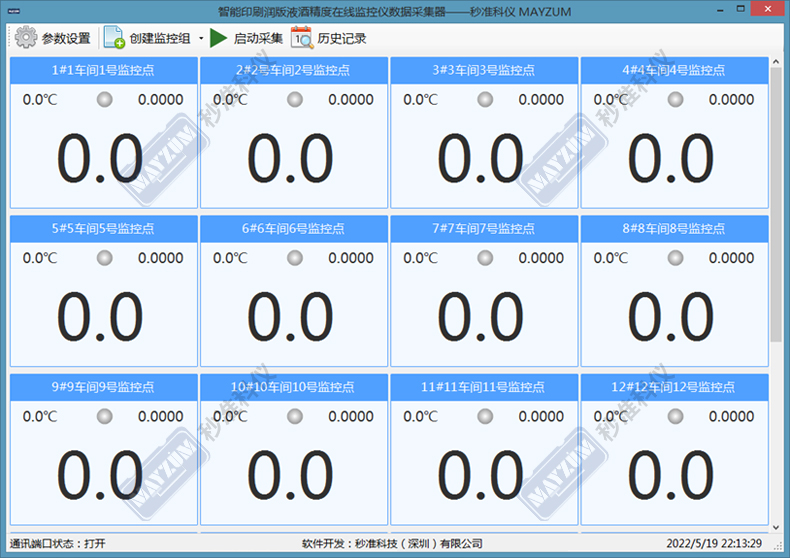This screenshot has height=558, width=790.
Task: Select the 3#3车间3号监控点 header
Action: [x=484, y=71]
